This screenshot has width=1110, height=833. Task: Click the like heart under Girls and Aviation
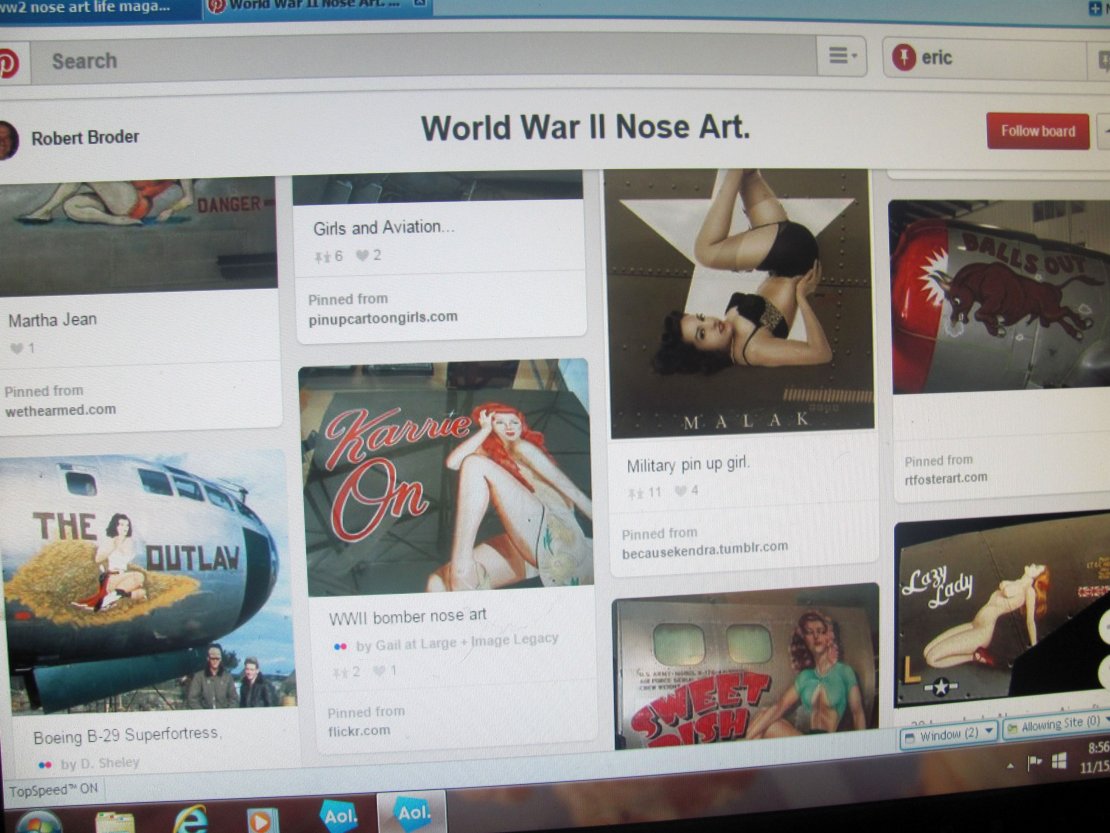pyautogui.click(x=362, y=255)
